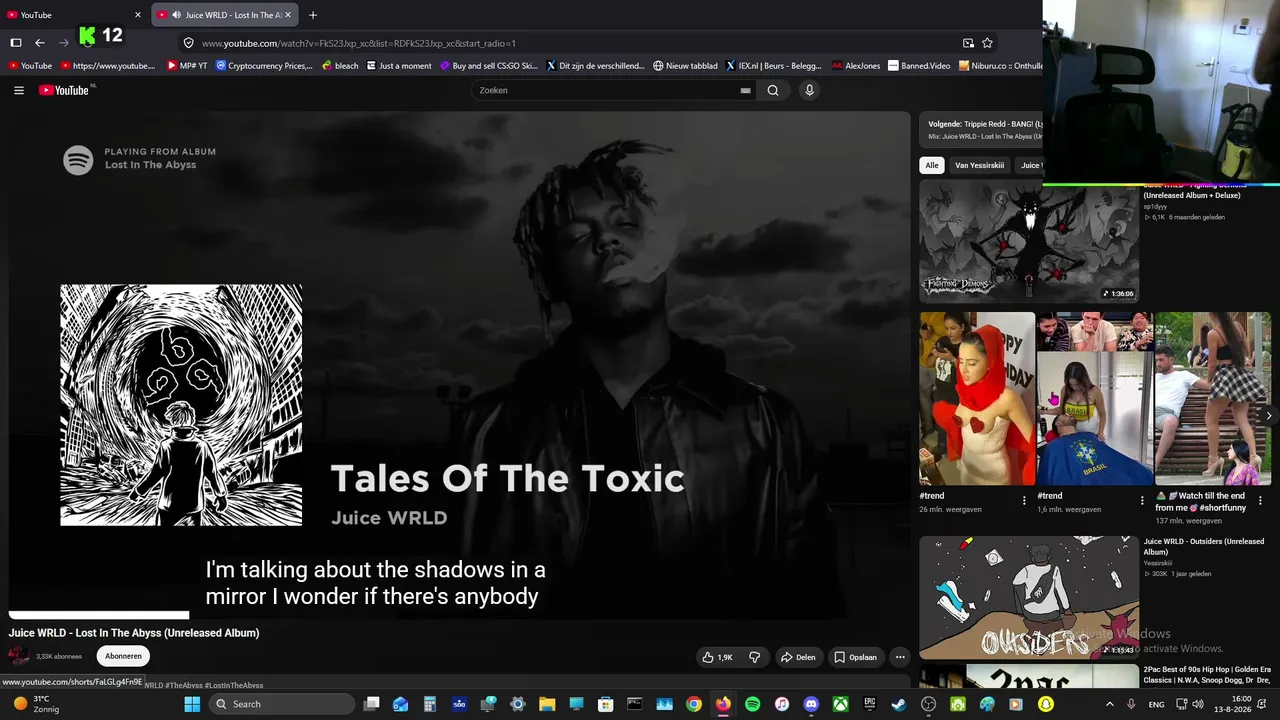
Task: Open Xbox app from the taskbar
Action: [x=841, y=704]
